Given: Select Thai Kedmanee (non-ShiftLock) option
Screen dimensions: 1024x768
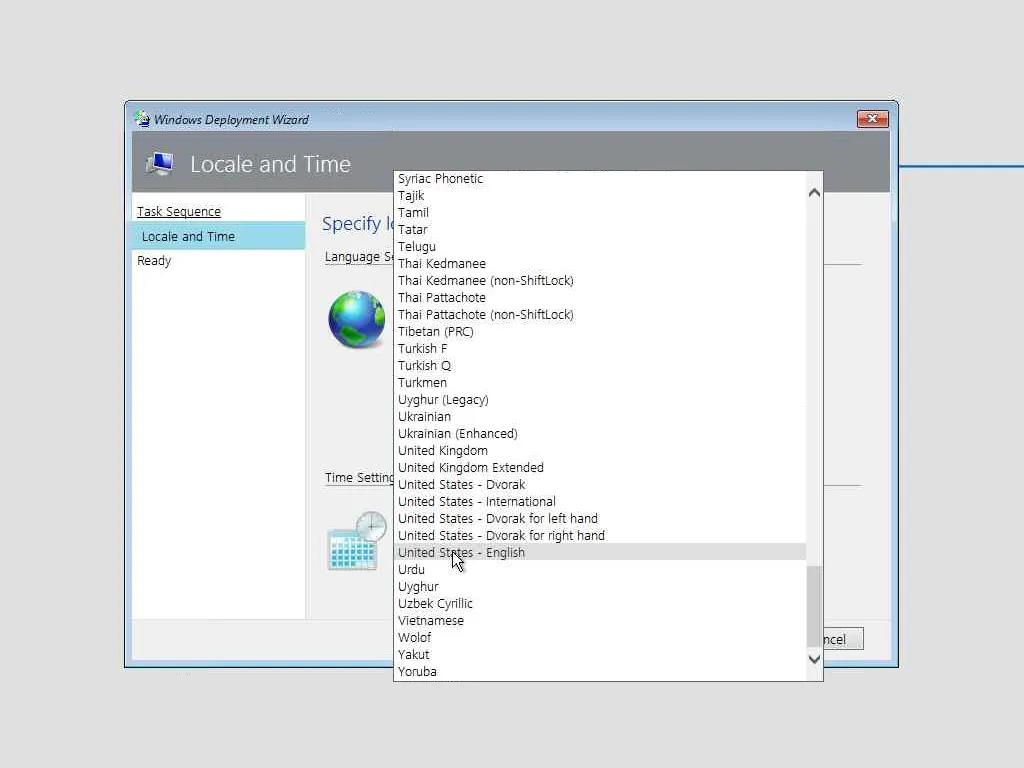Looking at the screenshot, I should 600,281.
